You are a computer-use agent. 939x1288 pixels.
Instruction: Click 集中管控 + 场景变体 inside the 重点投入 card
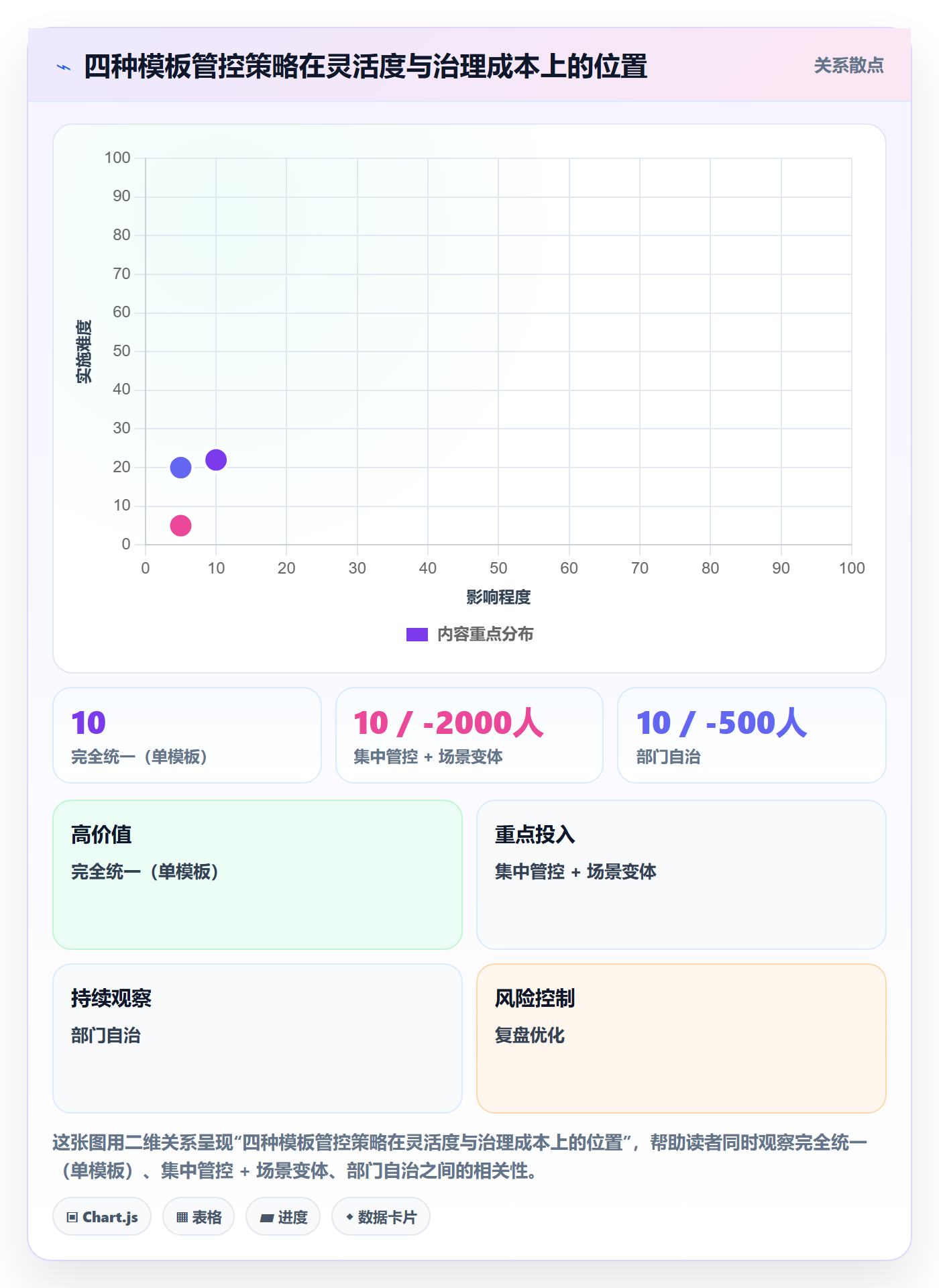pyautogui.click(x=575, y=872)
